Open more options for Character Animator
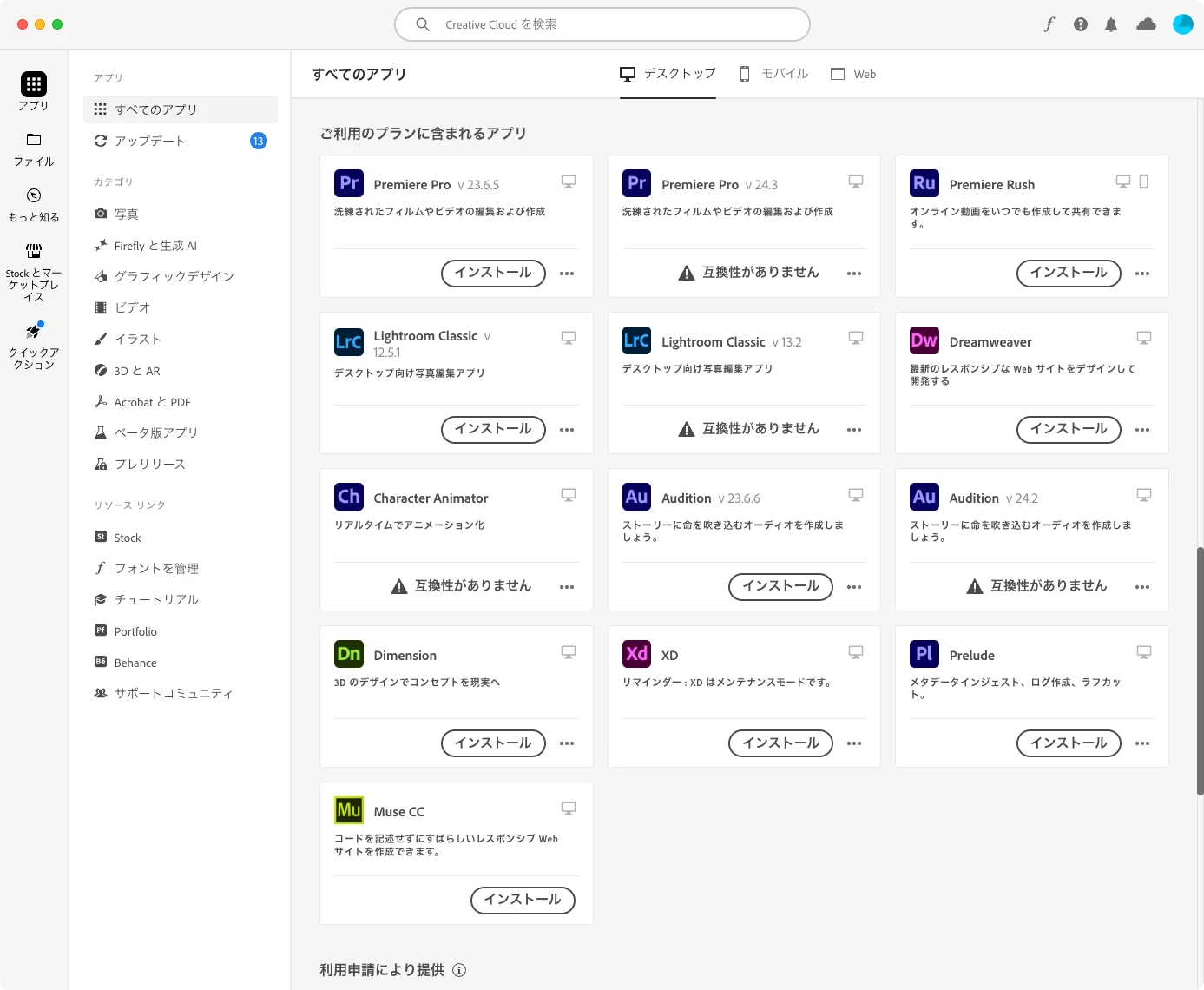Image resolution: width=1204 pixels, height=990 pixels. pyautogui.click(x=567, y=587)
